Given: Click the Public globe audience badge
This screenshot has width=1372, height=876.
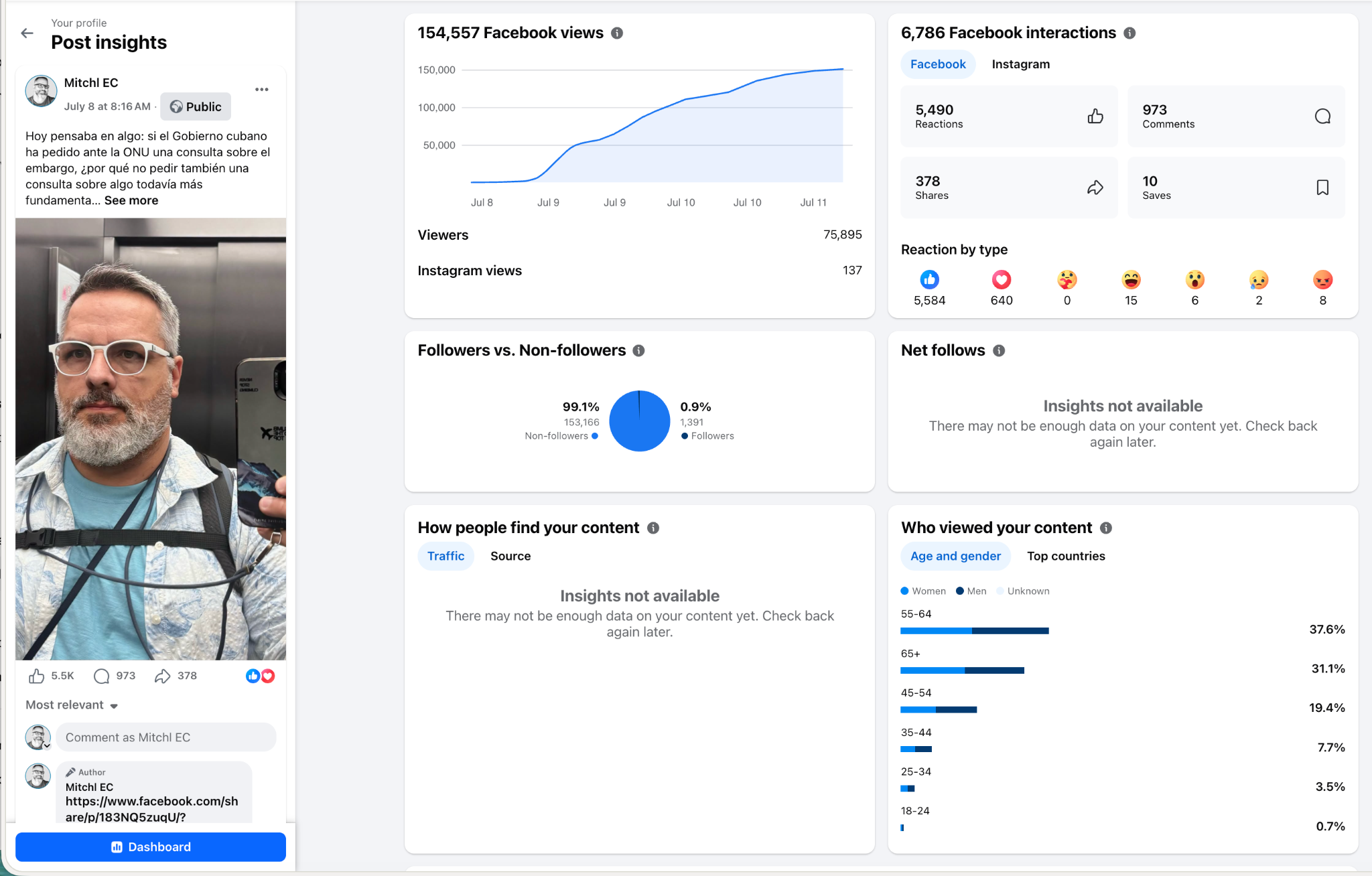Looking at the screenshot, I should tap(196, 106).
